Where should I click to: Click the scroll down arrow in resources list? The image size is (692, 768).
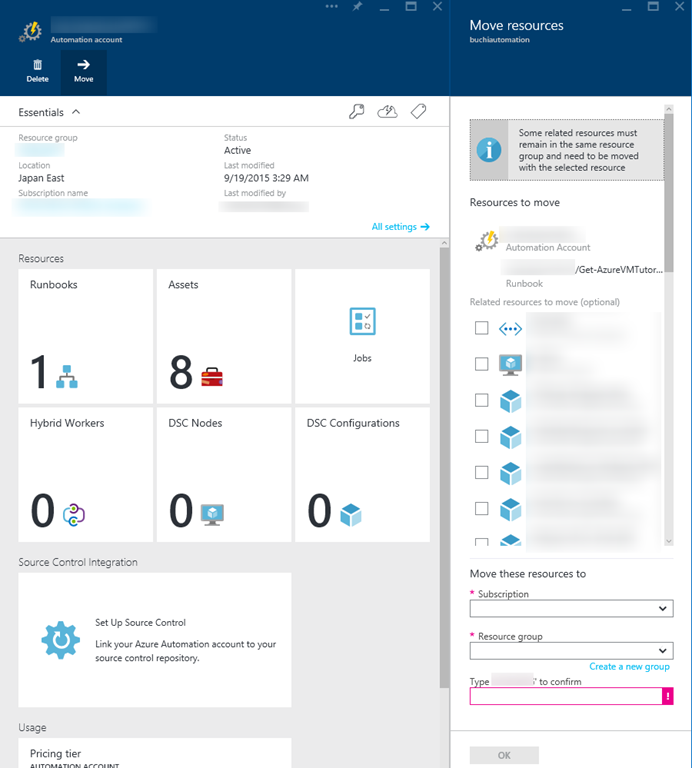pyautogui.click(x=669, y=541)
